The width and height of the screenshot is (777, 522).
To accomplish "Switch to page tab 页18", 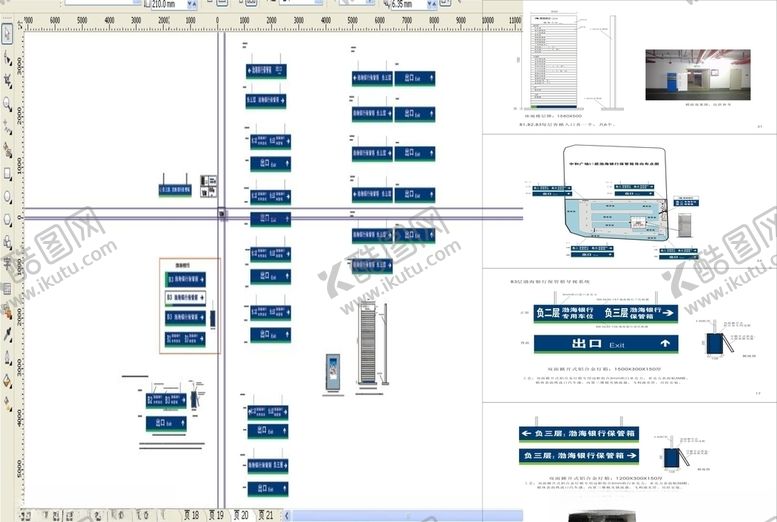I will tap(191, 516).
